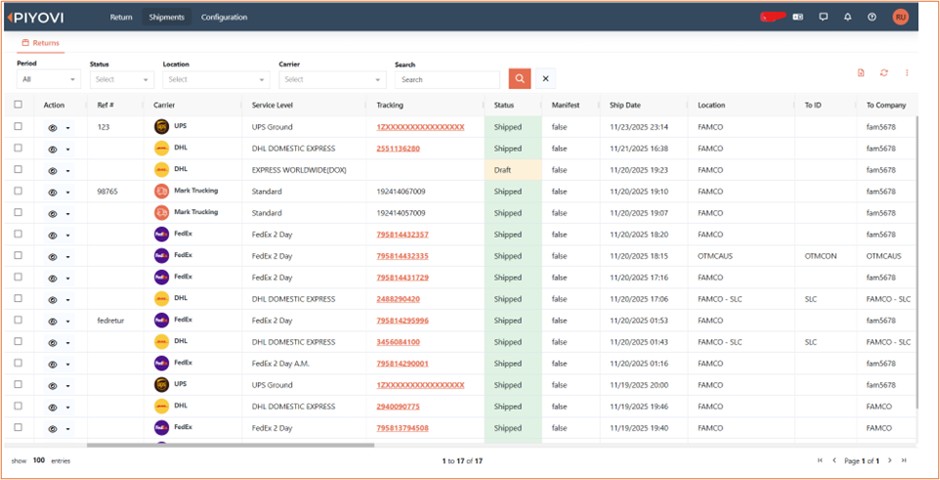The image size is (940, 480).
Task: Open the language translate icon in header
Action: 798,17
